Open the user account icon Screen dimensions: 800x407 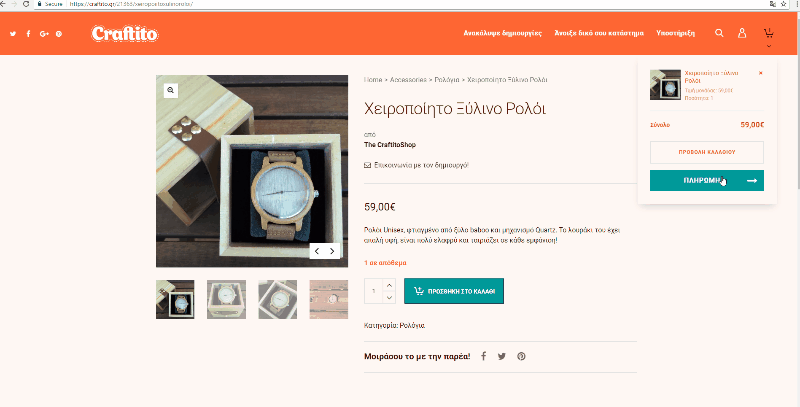pos(742,33)
